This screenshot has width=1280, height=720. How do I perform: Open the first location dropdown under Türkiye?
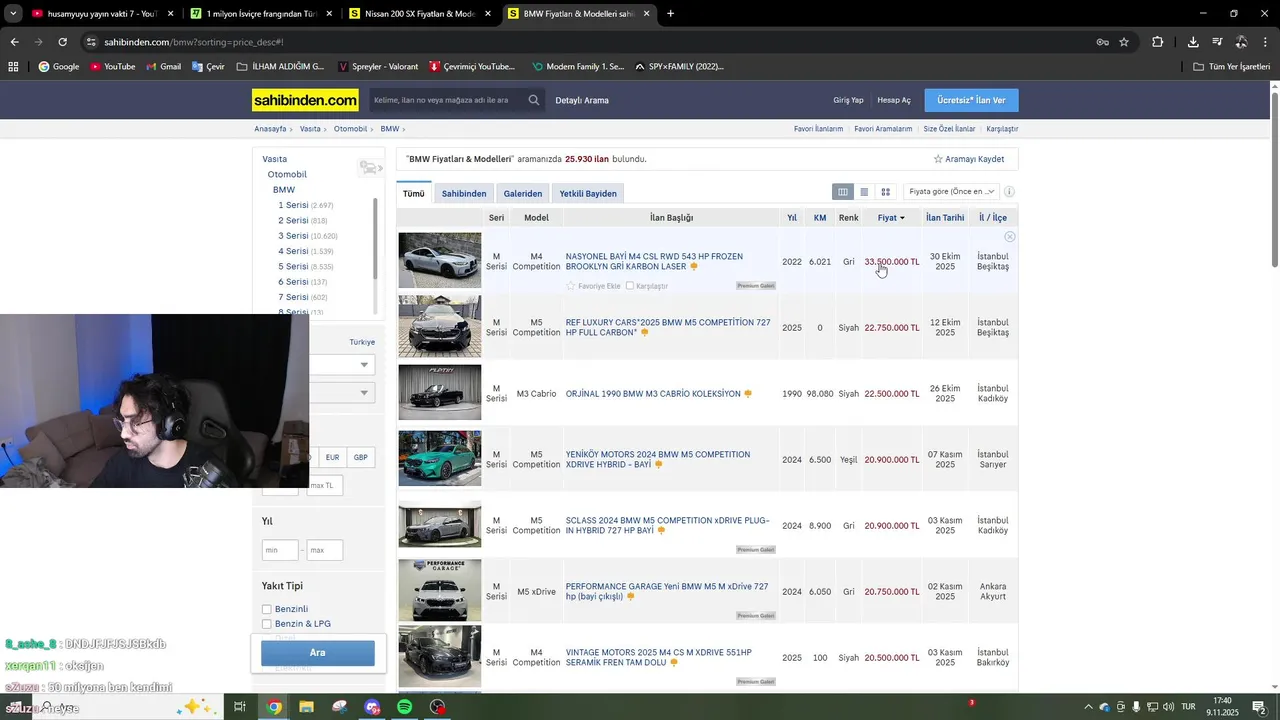[x=342, y=365]
